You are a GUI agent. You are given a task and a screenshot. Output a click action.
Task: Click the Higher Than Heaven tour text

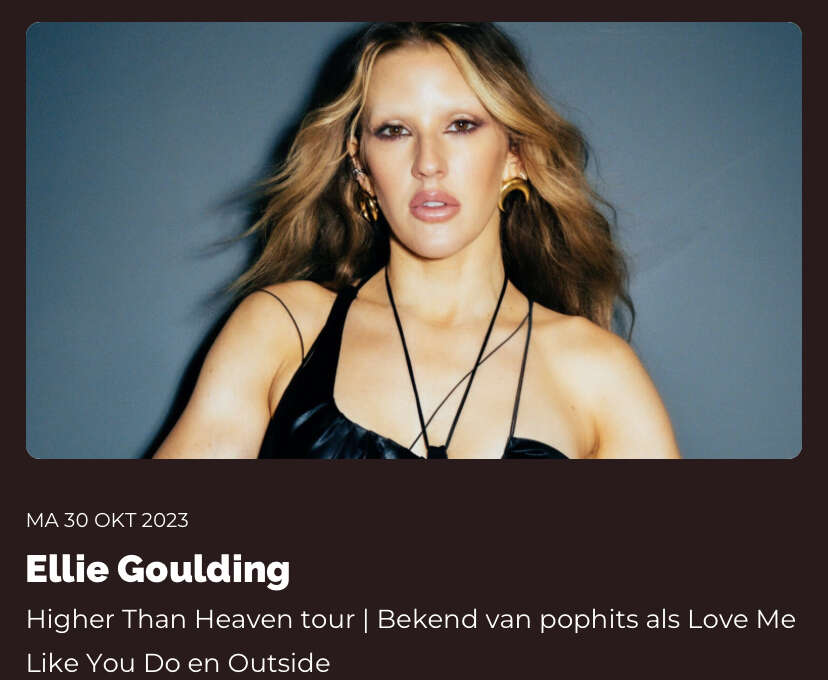(190, 619)
